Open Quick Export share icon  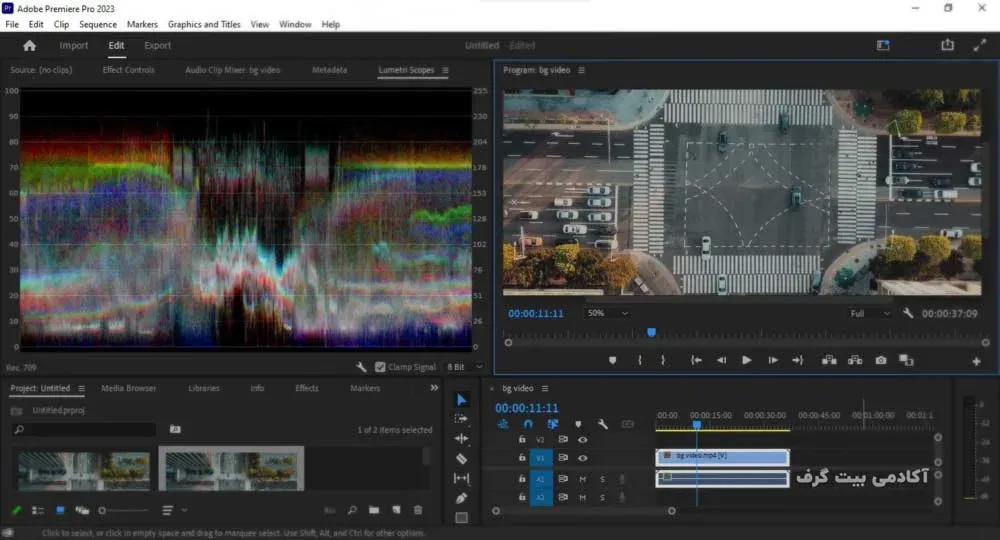[x=947, y=45]
